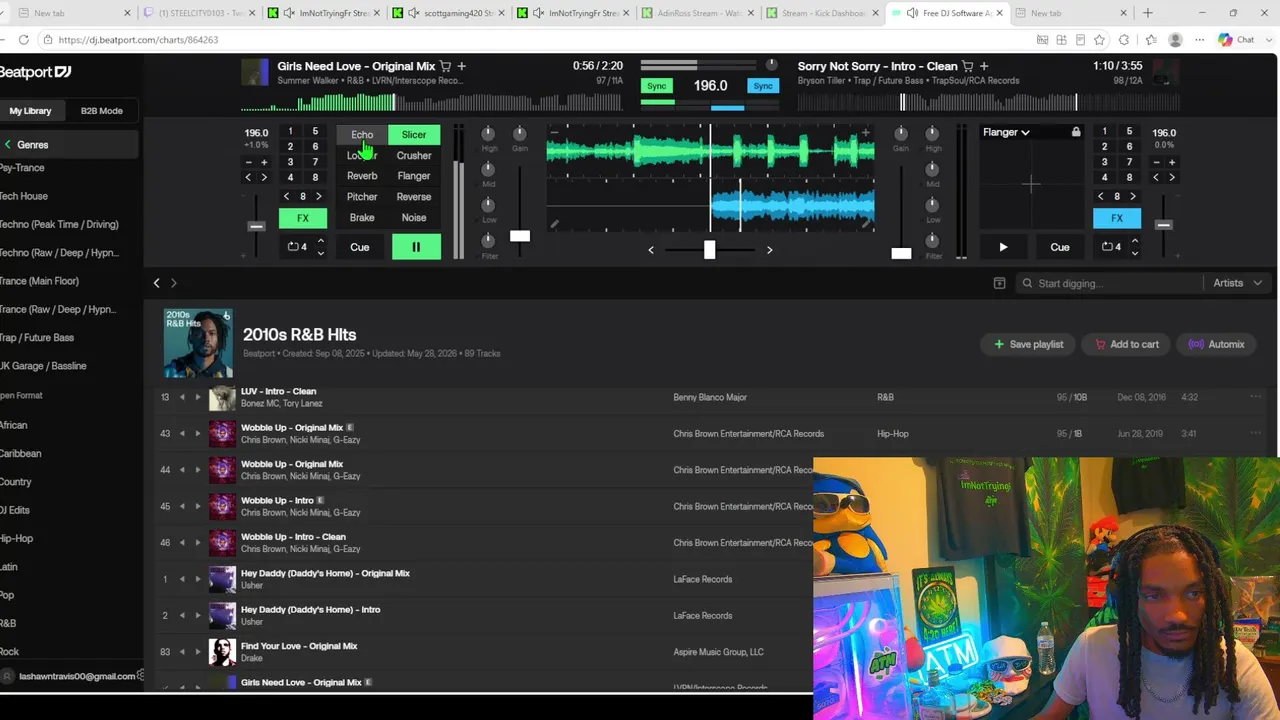
Task: Add Girls Need Love to a playlist
Action: point(462,66)
